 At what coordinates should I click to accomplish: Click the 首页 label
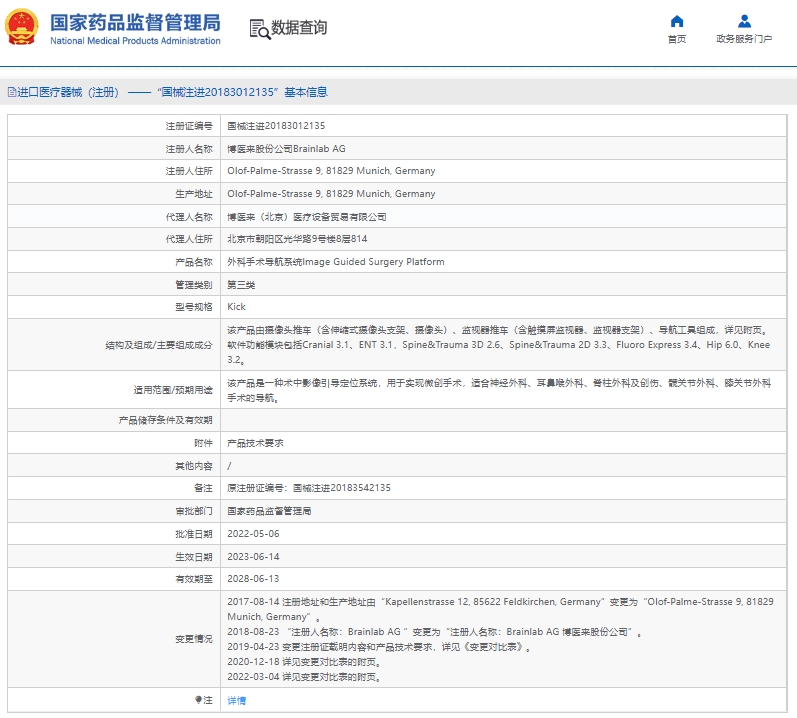(677, 39)
